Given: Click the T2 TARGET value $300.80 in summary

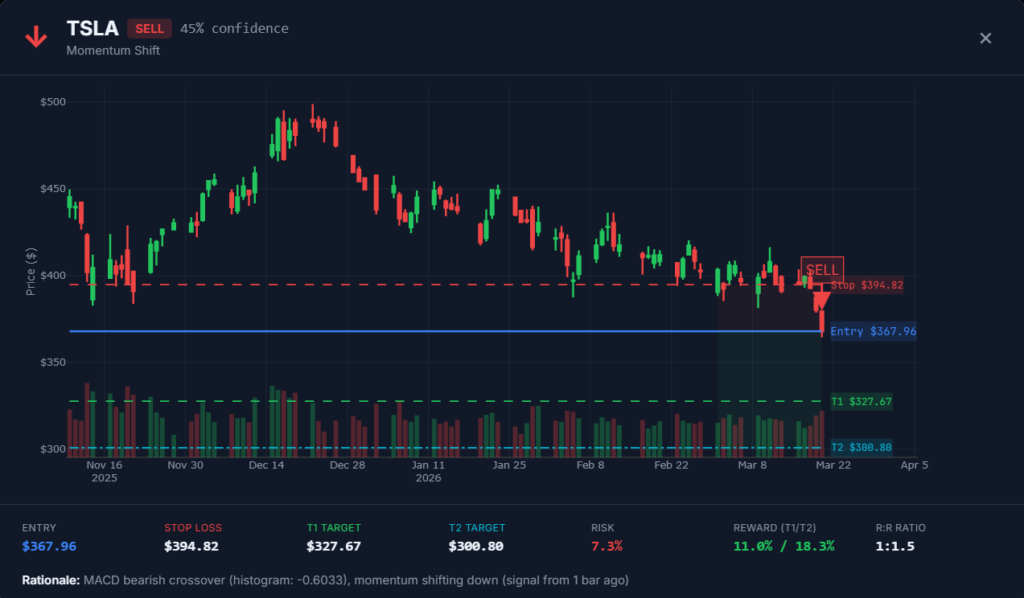Looking at the screenshot, I should [476, 546].
